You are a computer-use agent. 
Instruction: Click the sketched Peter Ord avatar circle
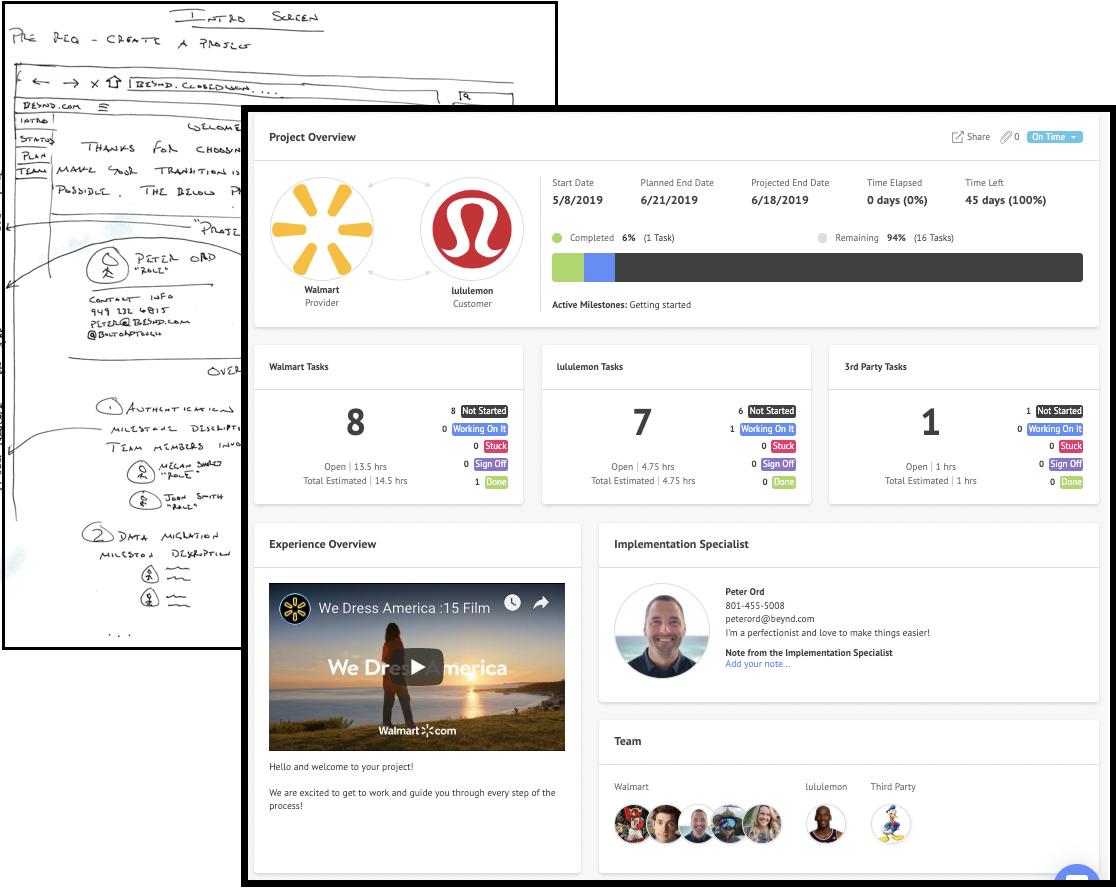107,266
